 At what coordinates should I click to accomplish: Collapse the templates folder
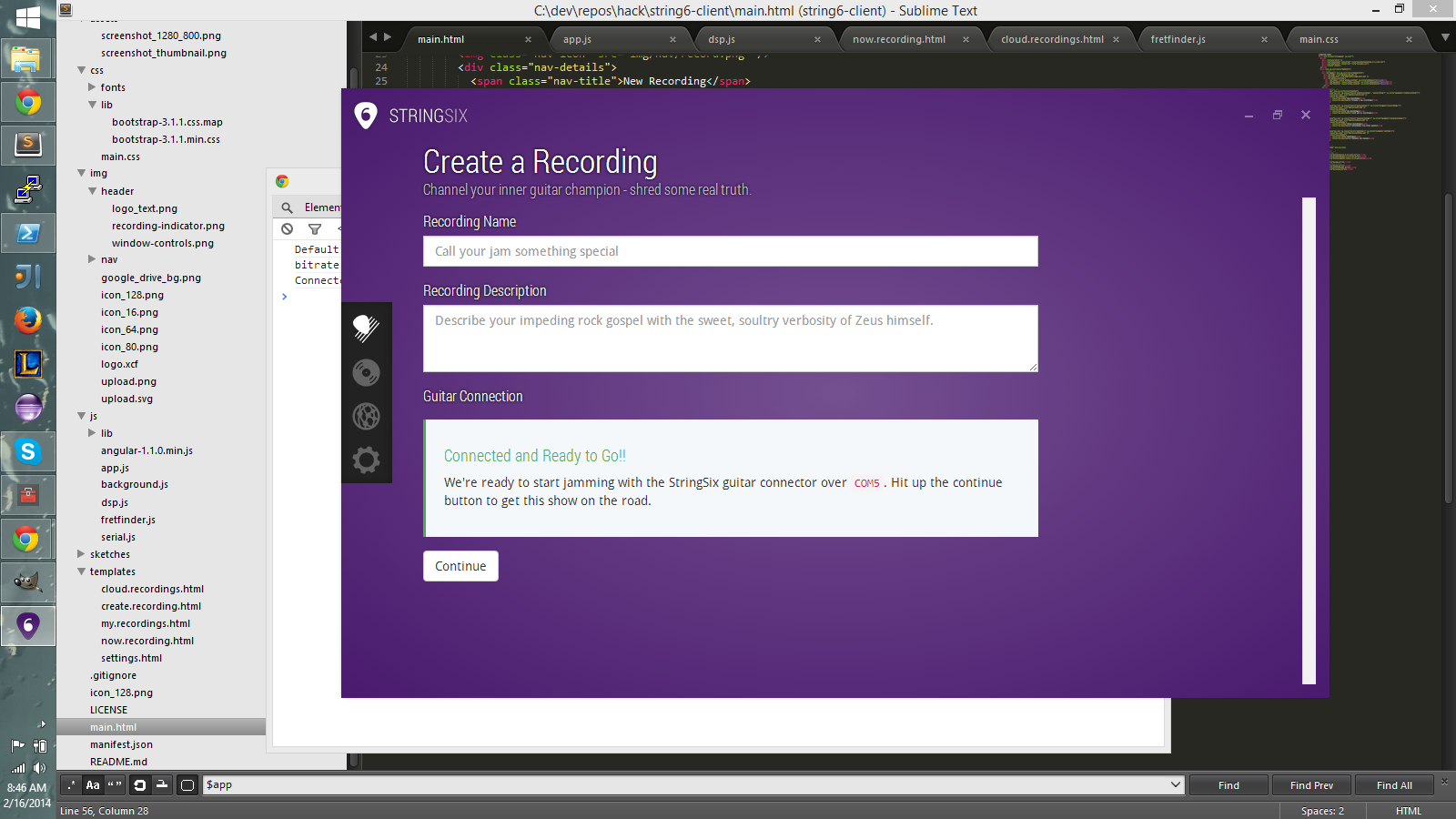tap(82, 571)
